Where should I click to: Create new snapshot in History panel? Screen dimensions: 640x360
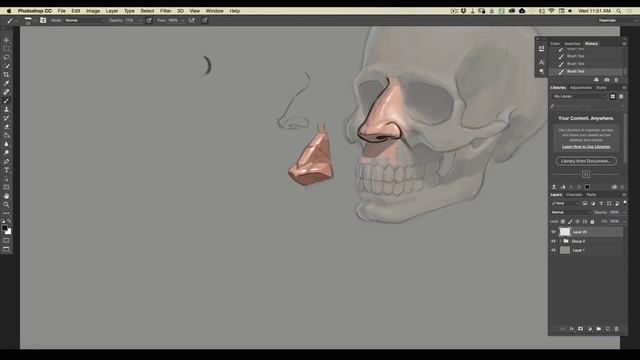[x=607, y=80]
